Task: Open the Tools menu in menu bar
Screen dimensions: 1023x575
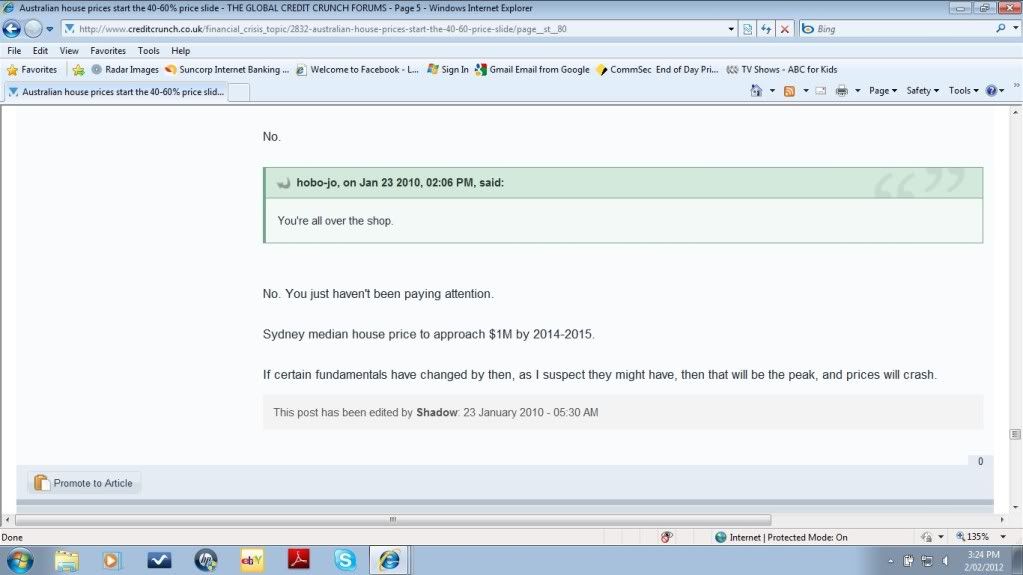Action: coord(148,50)
